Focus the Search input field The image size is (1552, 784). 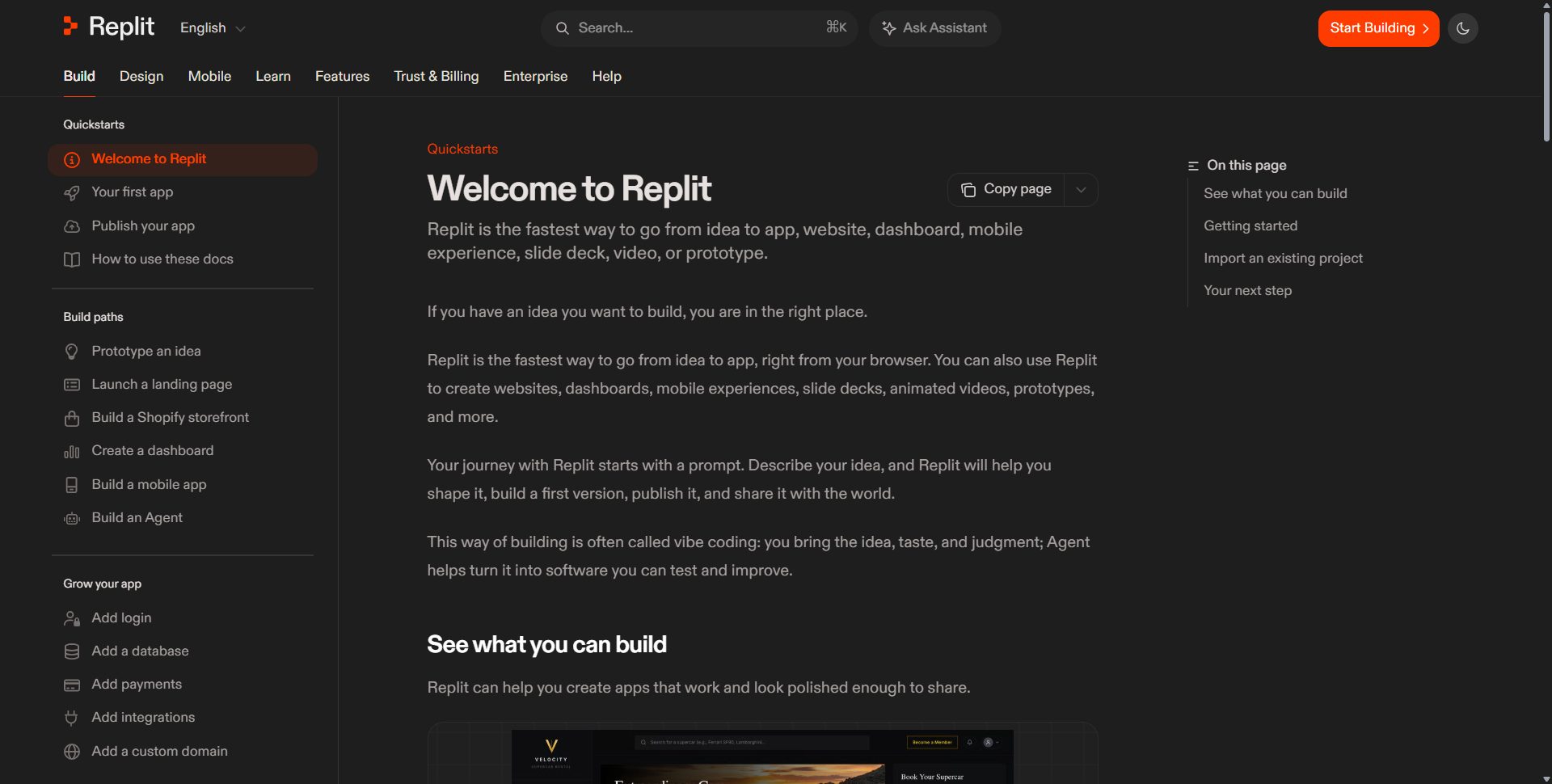[x=699, y=28]
